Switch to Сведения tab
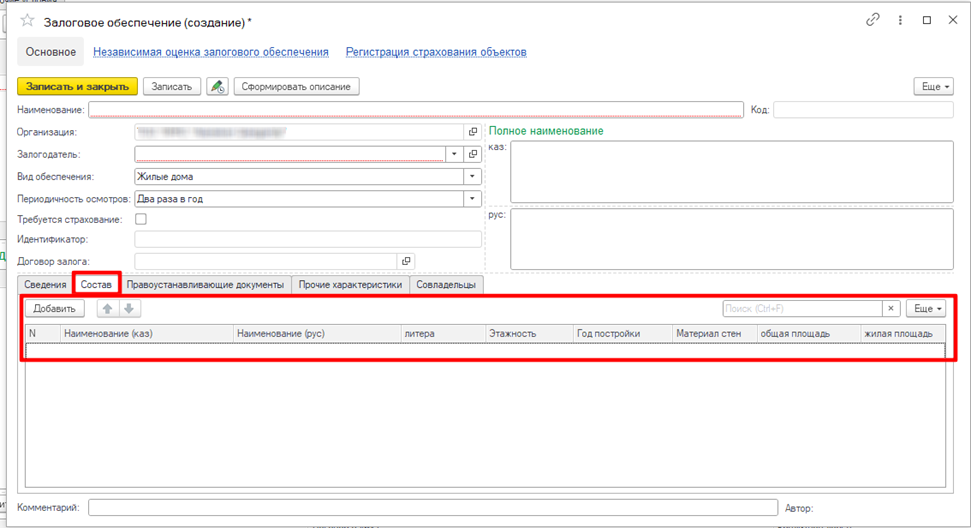 pos(45,285)
